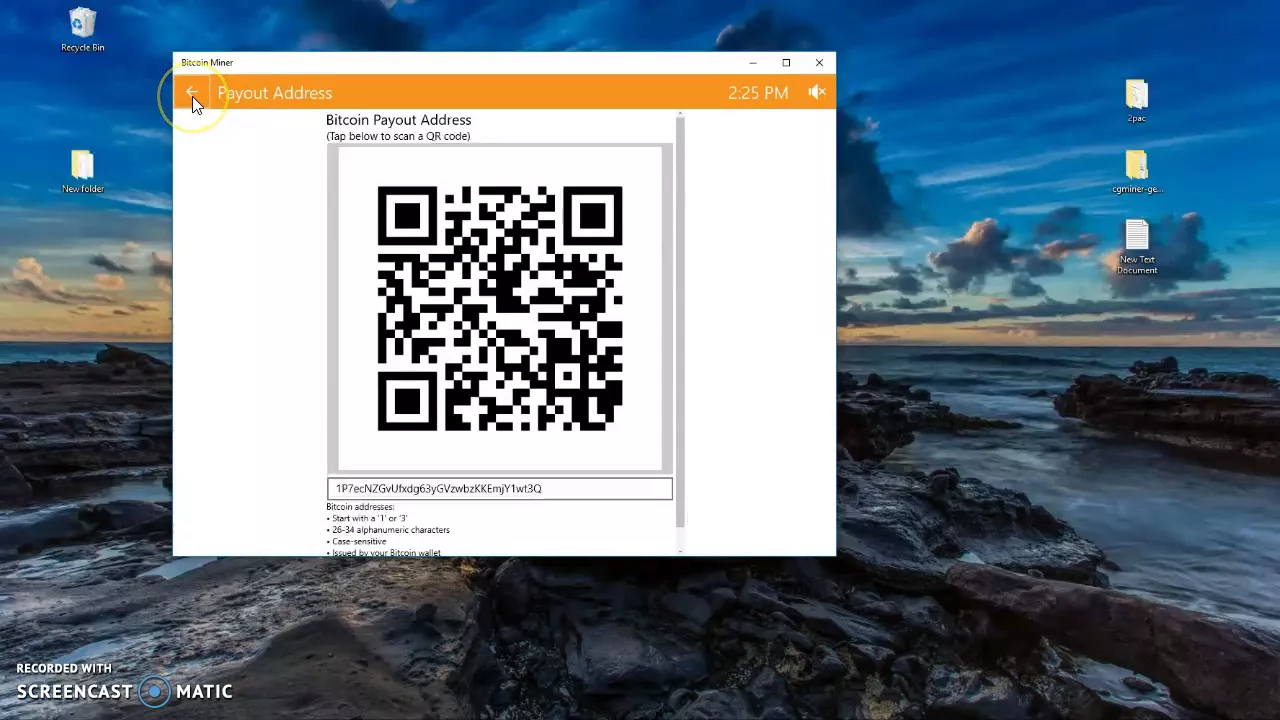
Task: Minimize the Bitcoin Miner window
Action: pyautogui.click(x=753, y=62)
